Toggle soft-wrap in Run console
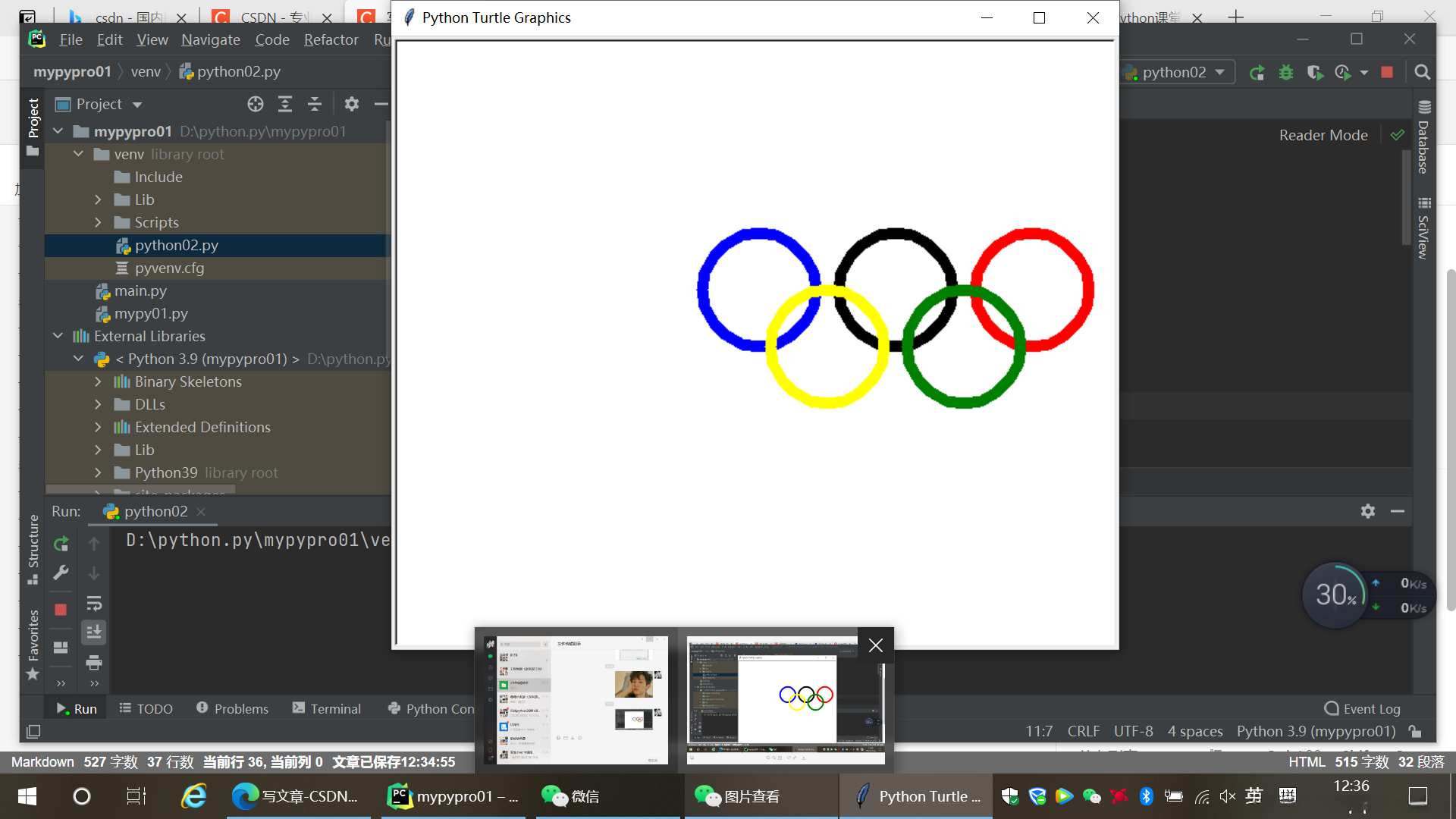This screenshot has width=1456, height=819. (94, 604)
